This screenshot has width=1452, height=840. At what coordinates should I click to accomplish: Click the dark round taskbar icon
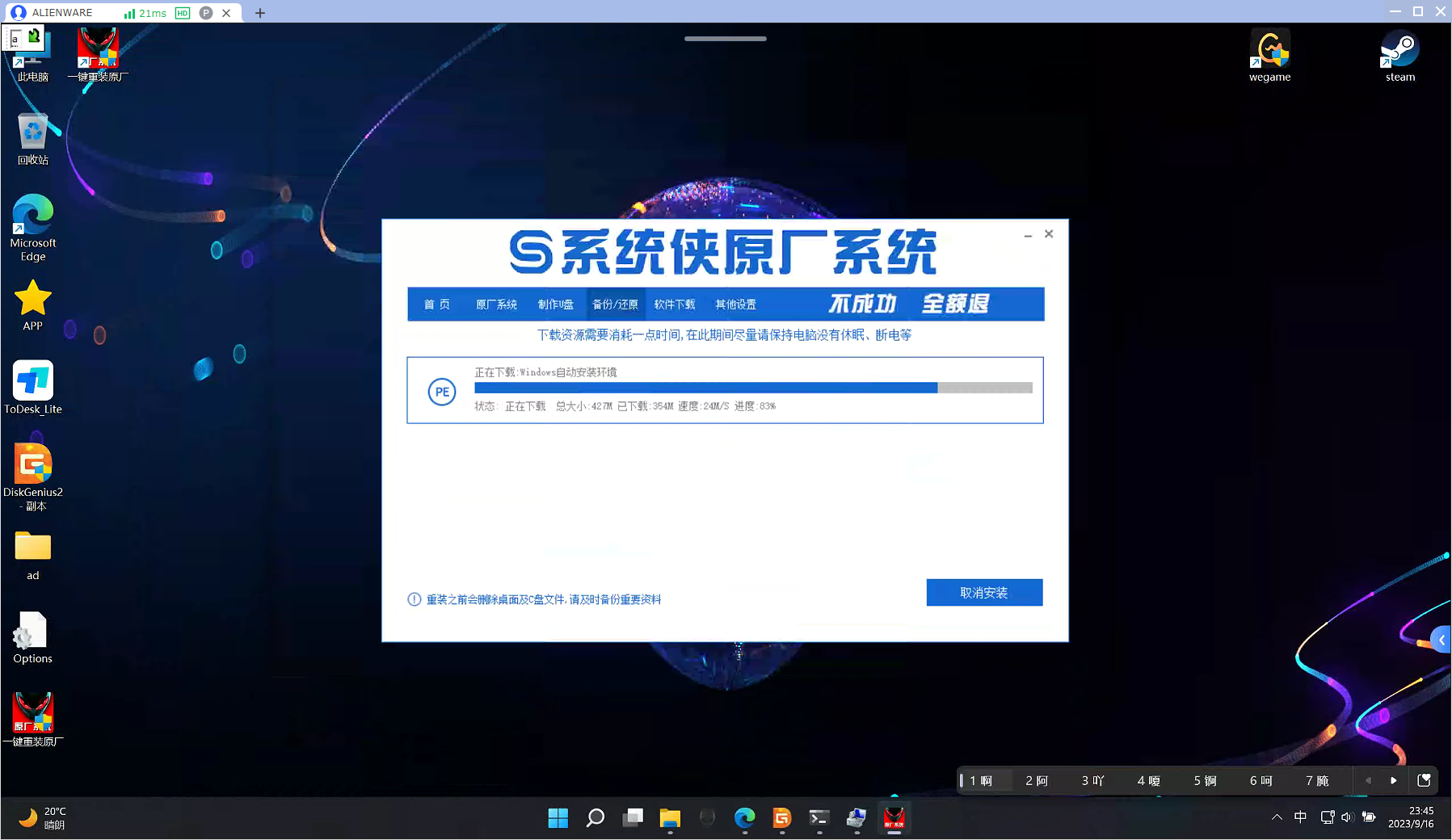(x=707, y=818)
